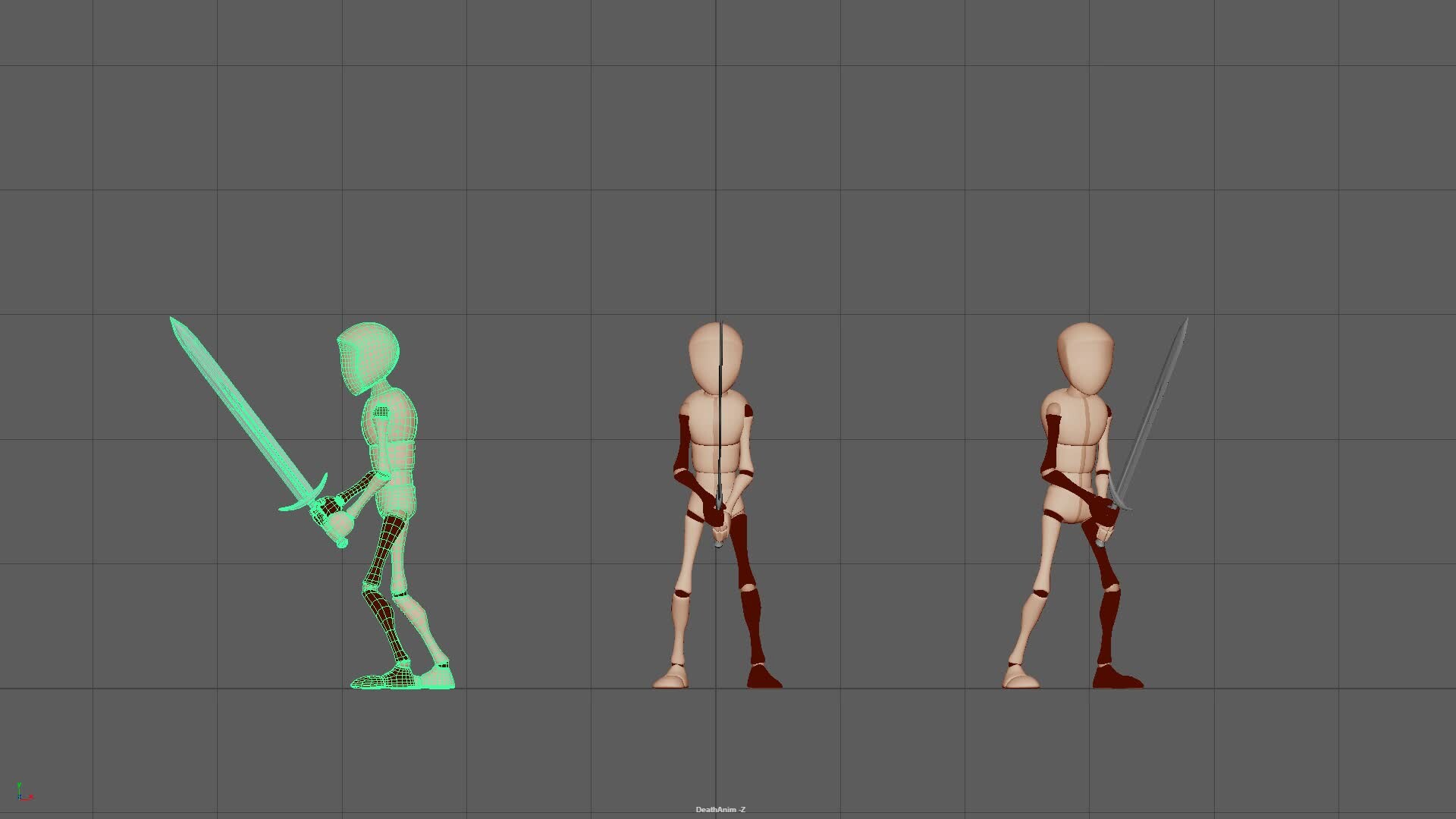The width and height of the screenshot is (1456, 819).
Task: Click the right mannequin's dark red lower leg
Action: coord(1107,622)
